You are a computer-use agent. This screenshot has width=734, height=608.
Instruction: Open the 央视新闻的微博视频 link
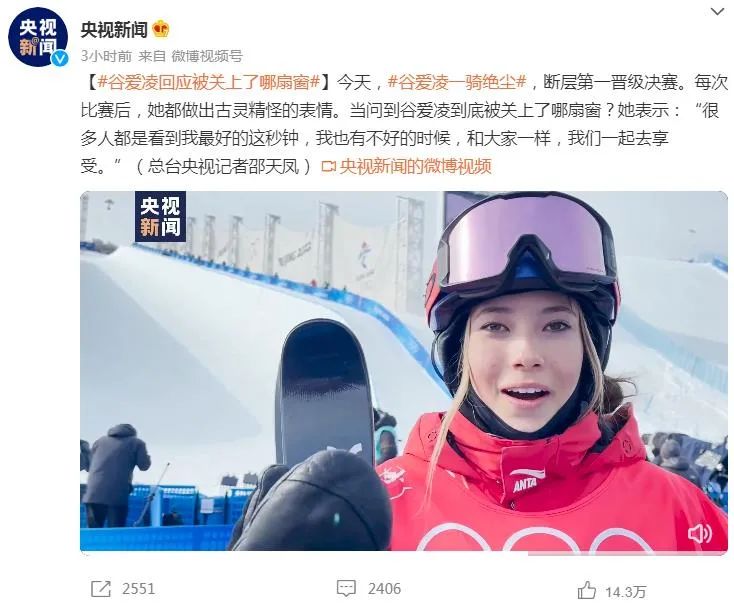coord(416,166)
